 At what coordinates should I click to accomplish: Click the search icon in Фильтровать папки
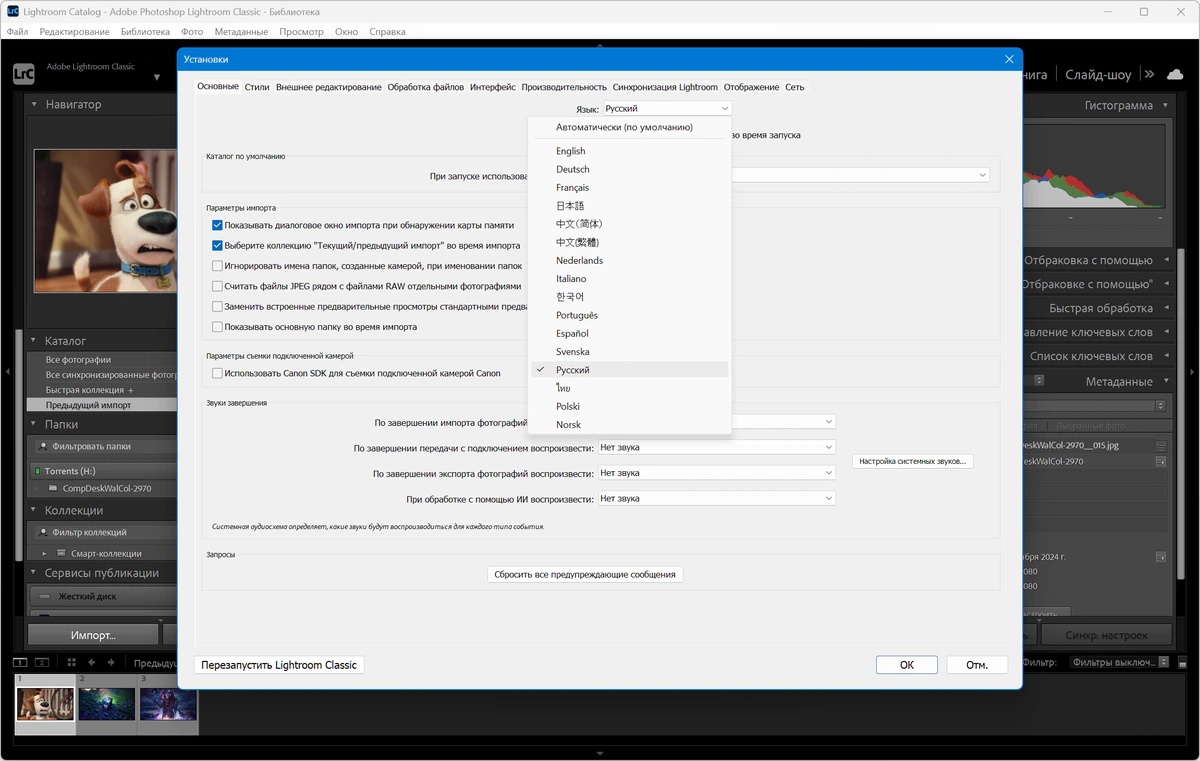point(44,447)
